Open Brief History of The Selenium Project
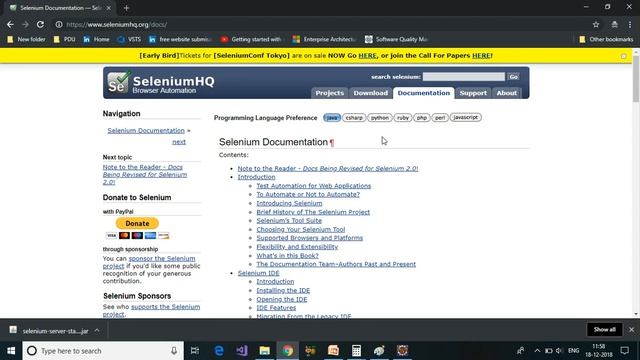The height and width of the screenshot is (360, 640). tap(313, 212)
